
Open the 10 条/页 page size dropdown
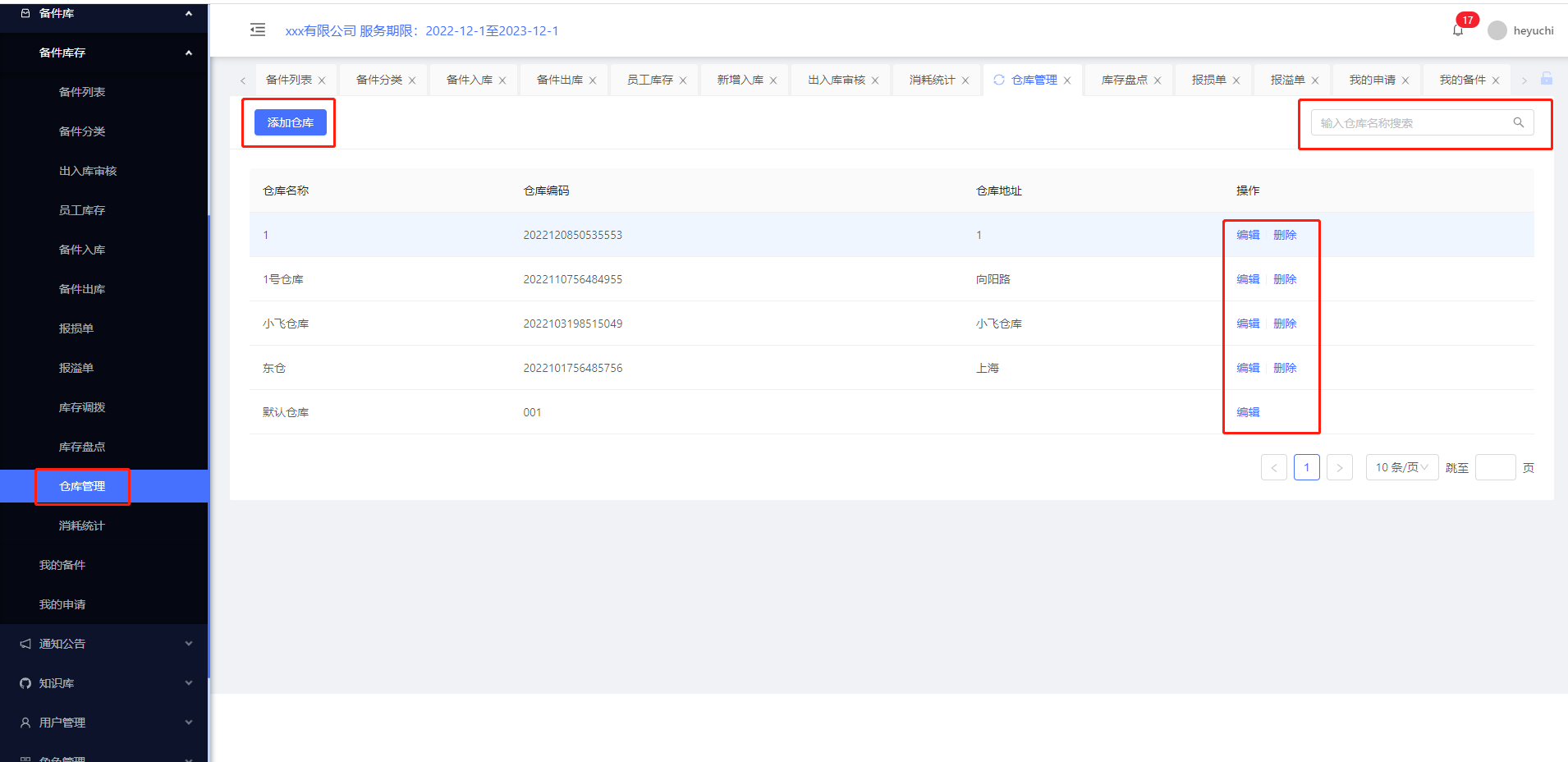point(1401,467)
